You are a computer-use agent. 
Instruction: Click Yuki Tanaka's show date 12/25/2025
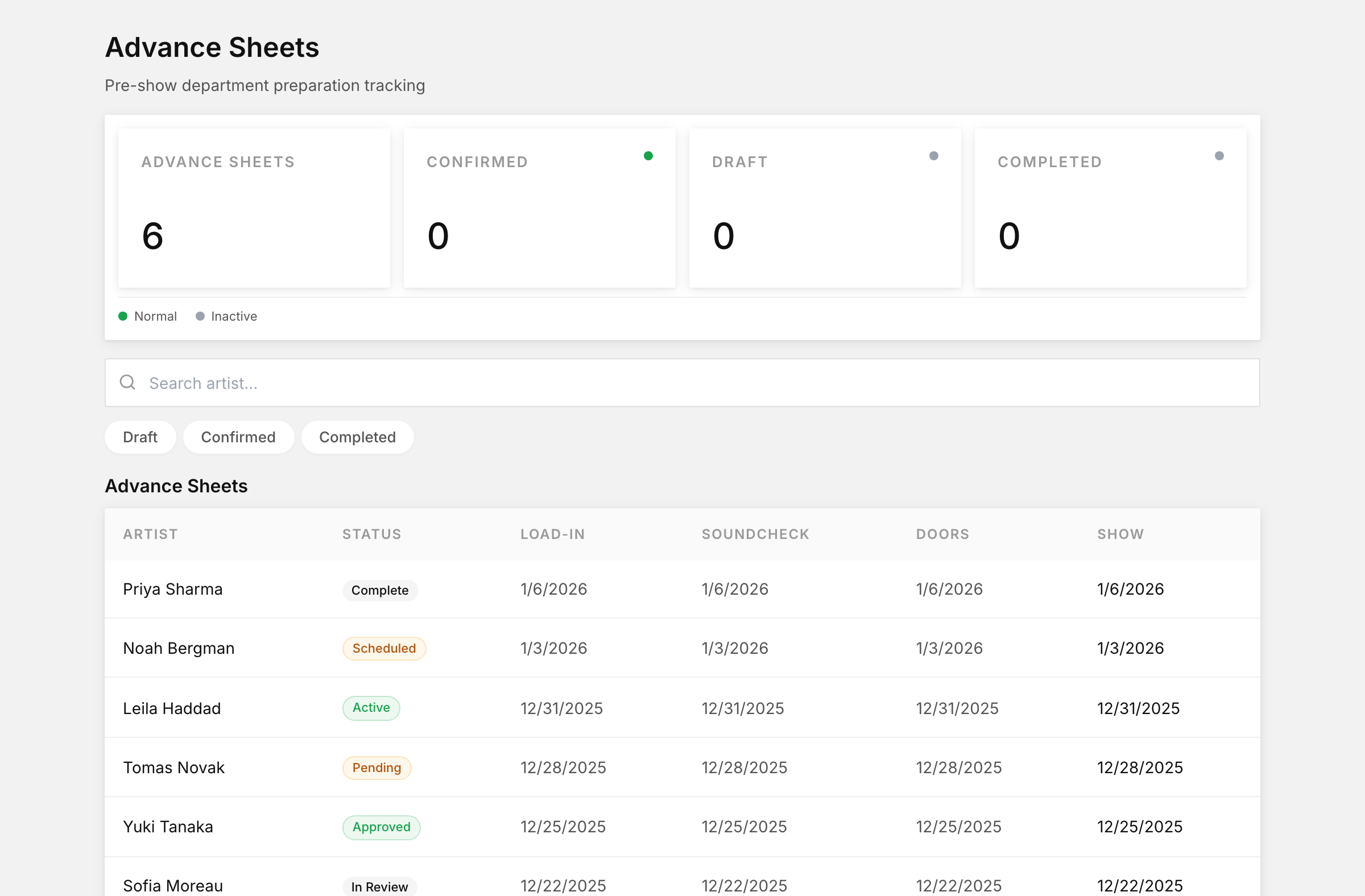click(x=1140, y=827)
